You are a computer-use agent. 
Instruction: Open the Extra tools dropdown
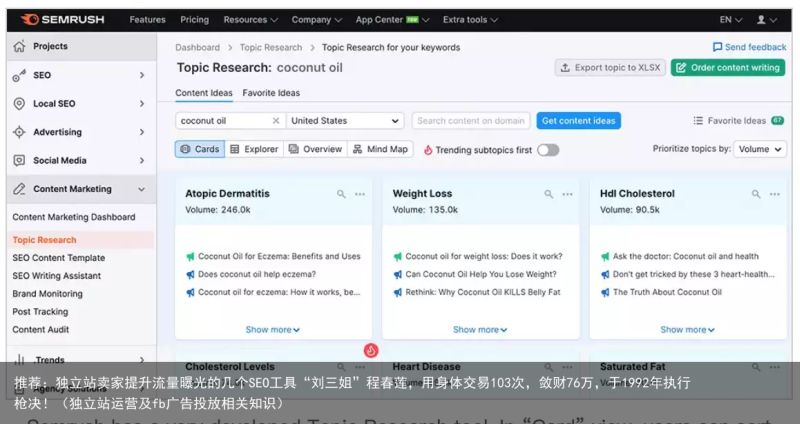tap(470, 20)
